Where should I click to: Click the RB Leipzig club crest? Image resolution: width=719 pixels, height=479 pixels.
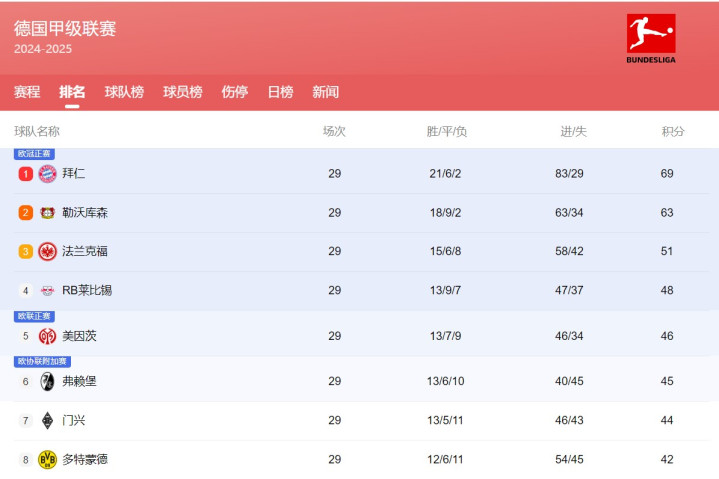click(47, 290)
